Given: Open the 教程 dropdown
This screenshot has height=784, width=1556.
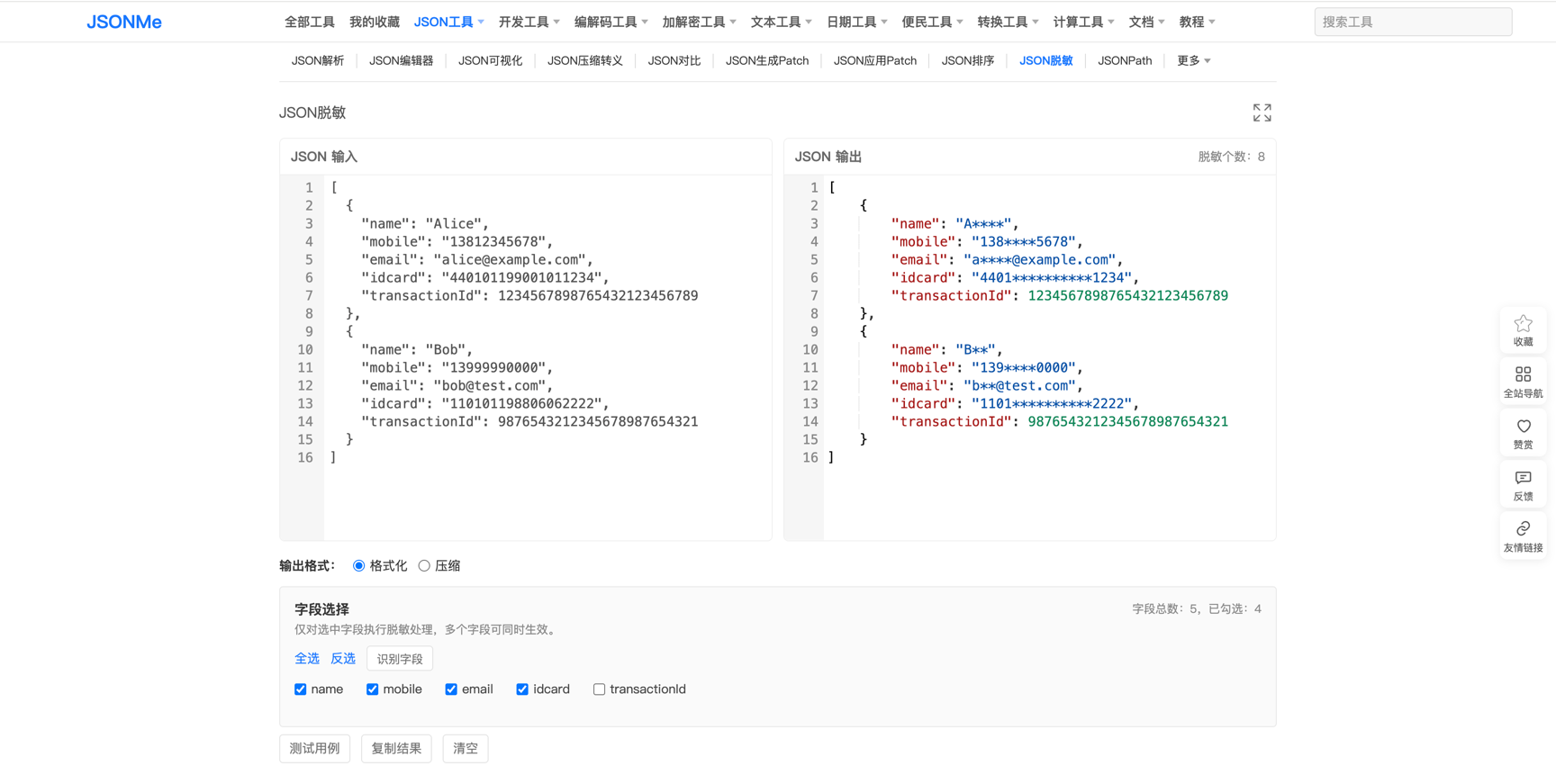Looking at the screenshot, I should pyautogui.click(x=1197, y=22).
